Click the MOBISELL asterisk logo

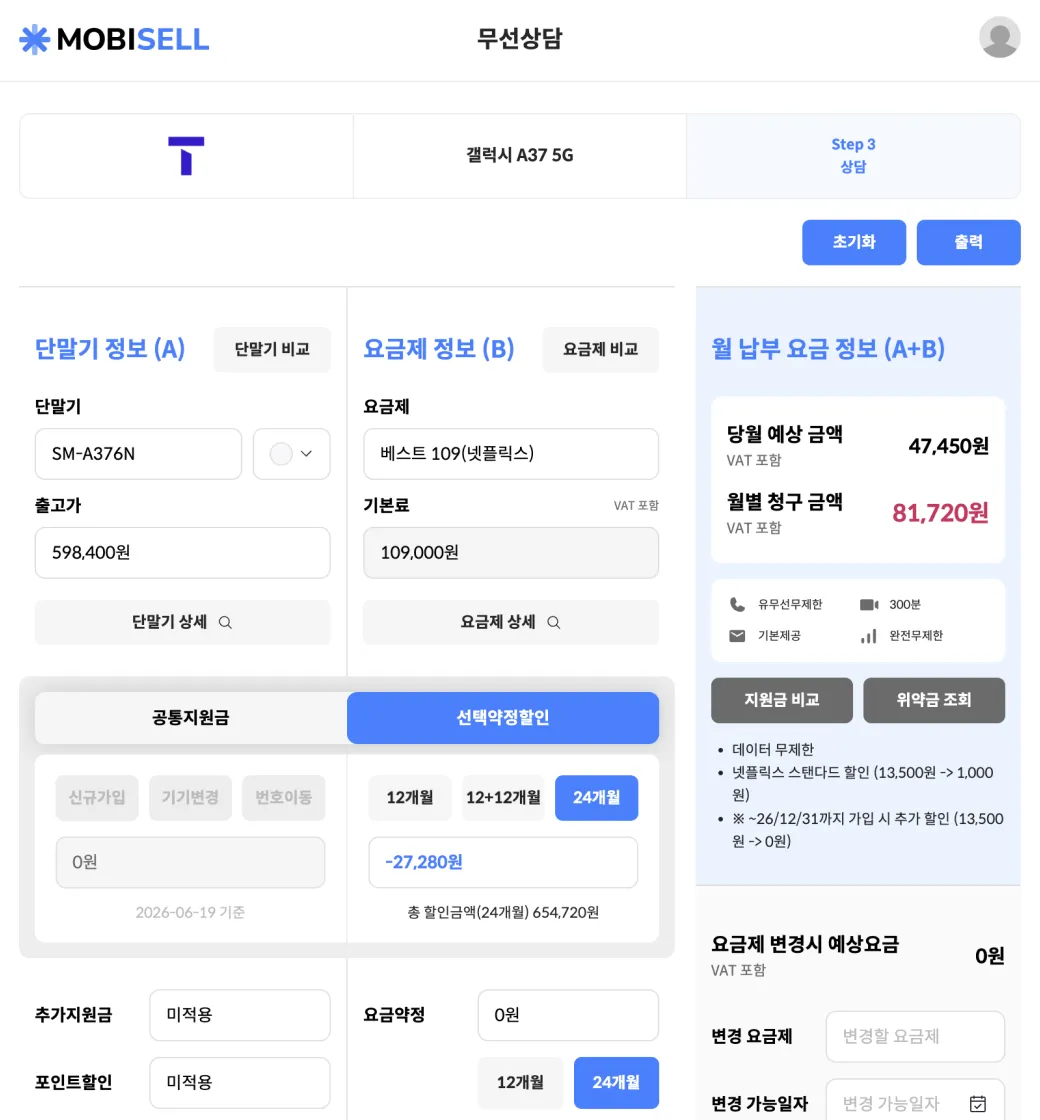point(34,39)
